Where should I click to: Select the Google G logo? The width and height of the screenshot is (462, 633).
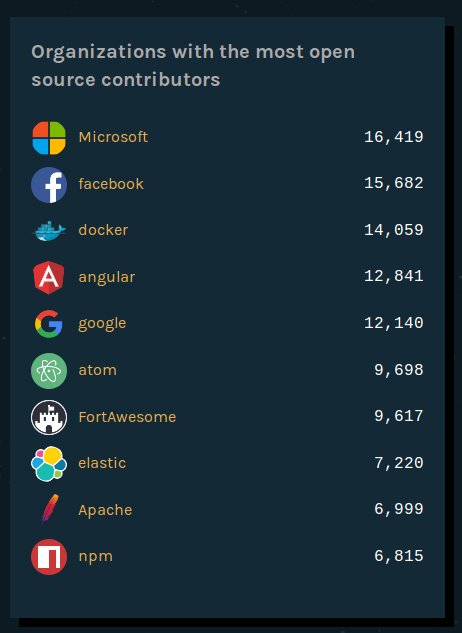pos(49,324)
